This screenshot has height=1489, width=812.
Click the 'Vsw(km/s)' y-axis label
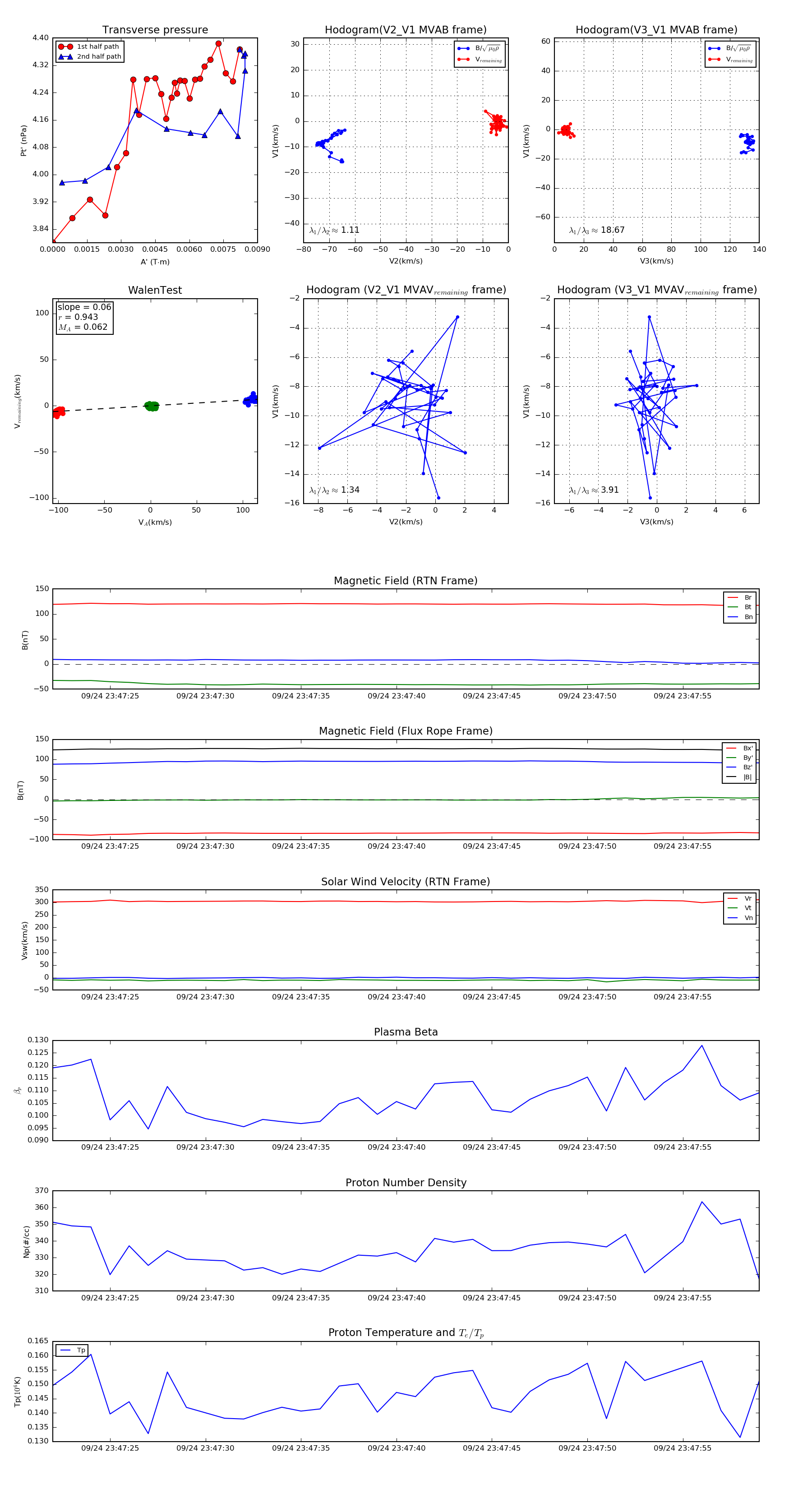pos(24,940)
